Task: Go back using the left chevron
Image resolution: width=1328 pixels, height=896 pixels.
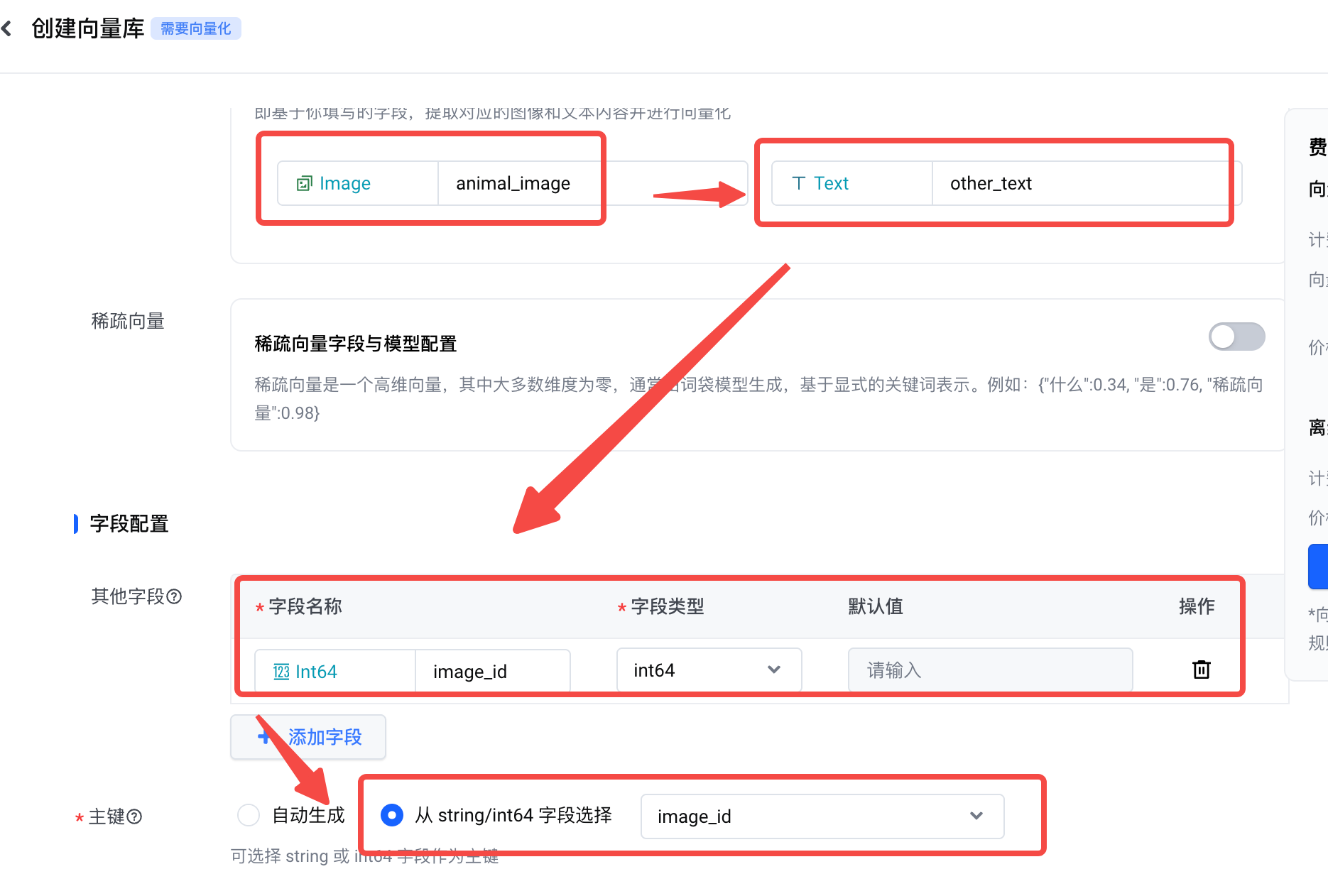Action: 7,28
